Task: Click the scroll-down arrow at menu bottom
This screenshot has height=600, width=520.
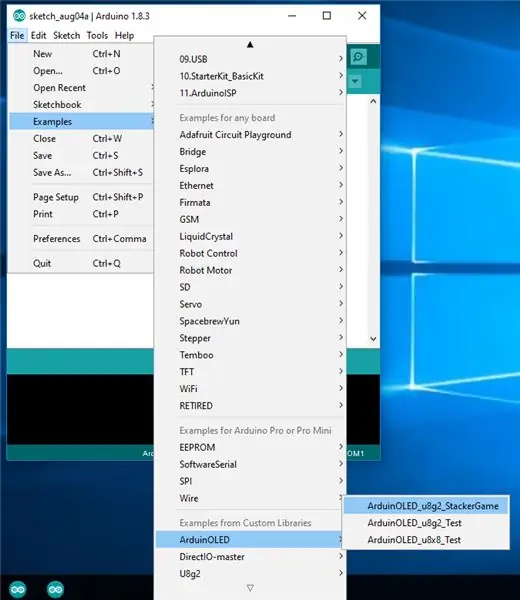Action: (250, 587)
